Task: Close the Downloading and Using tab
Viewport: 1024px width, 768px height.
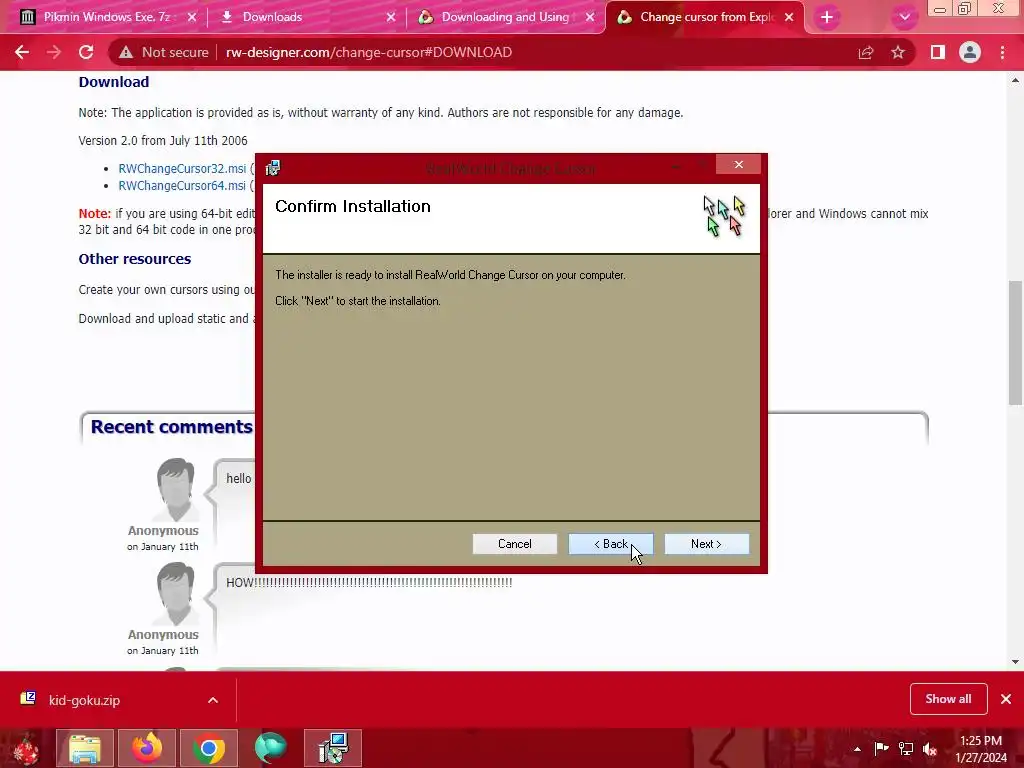Action: click(590, 17)
